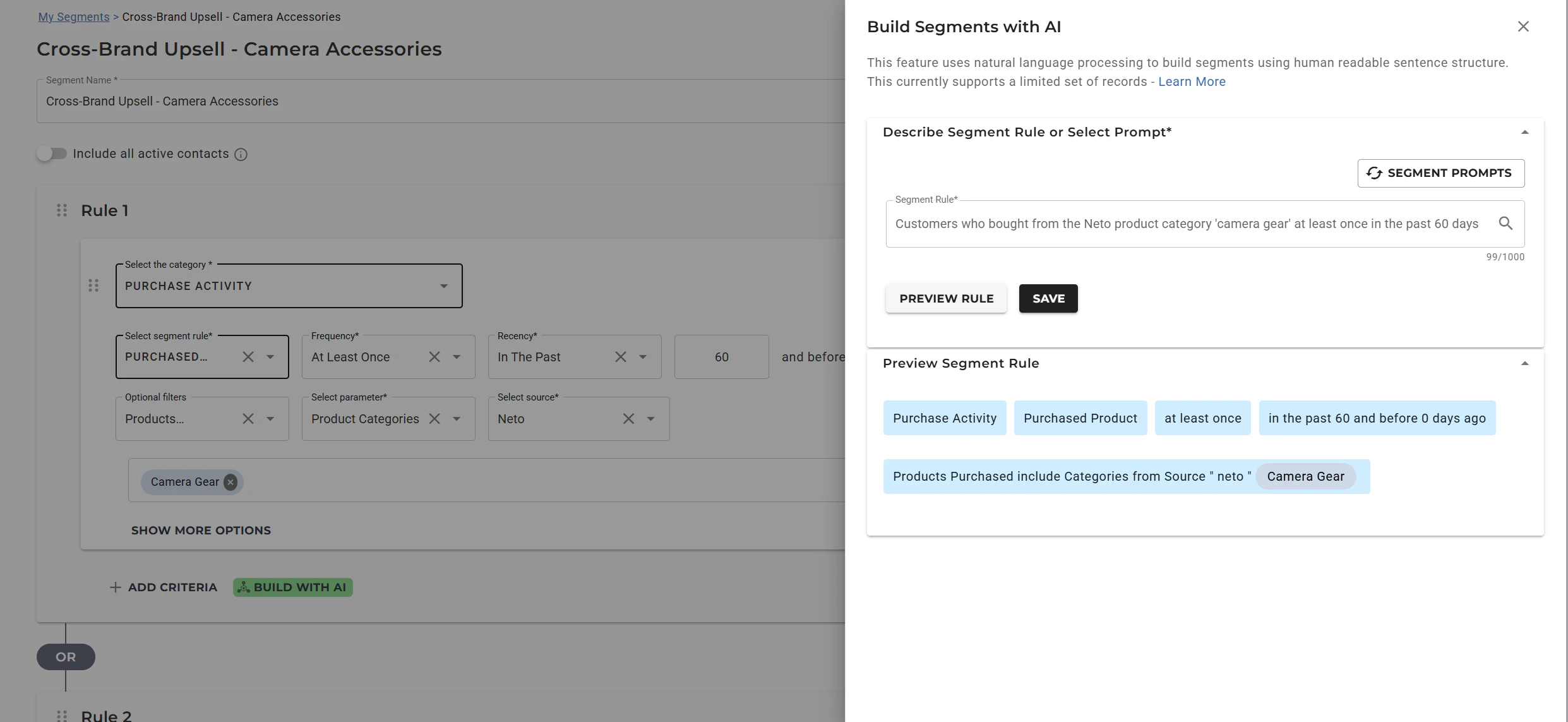This screenshot has height=722, width=1568.
Task: Remove the Neto source using its clear icon
Action: (628, 419)
